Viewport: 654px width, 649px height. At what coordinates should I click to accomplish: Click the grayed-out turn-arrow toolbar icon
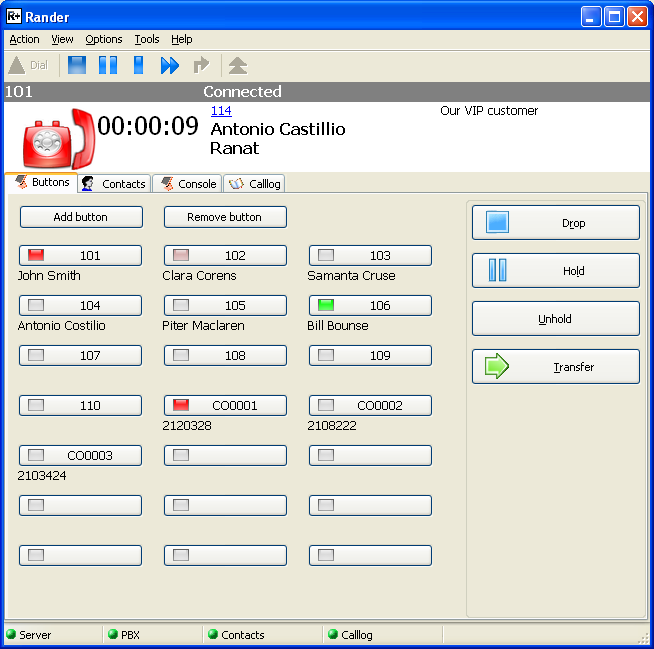coord(202,66)
